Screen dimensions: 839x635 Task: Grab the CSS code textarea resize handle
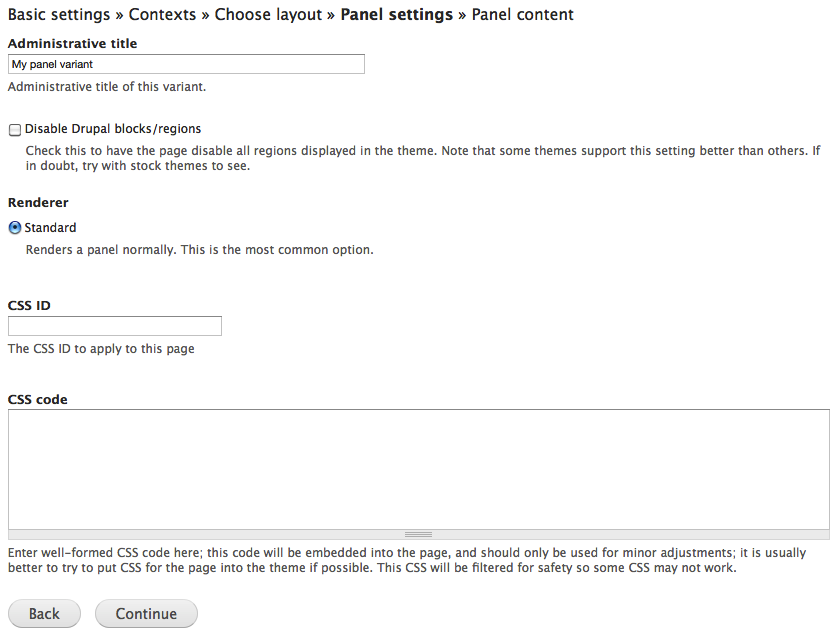(418, 535)
